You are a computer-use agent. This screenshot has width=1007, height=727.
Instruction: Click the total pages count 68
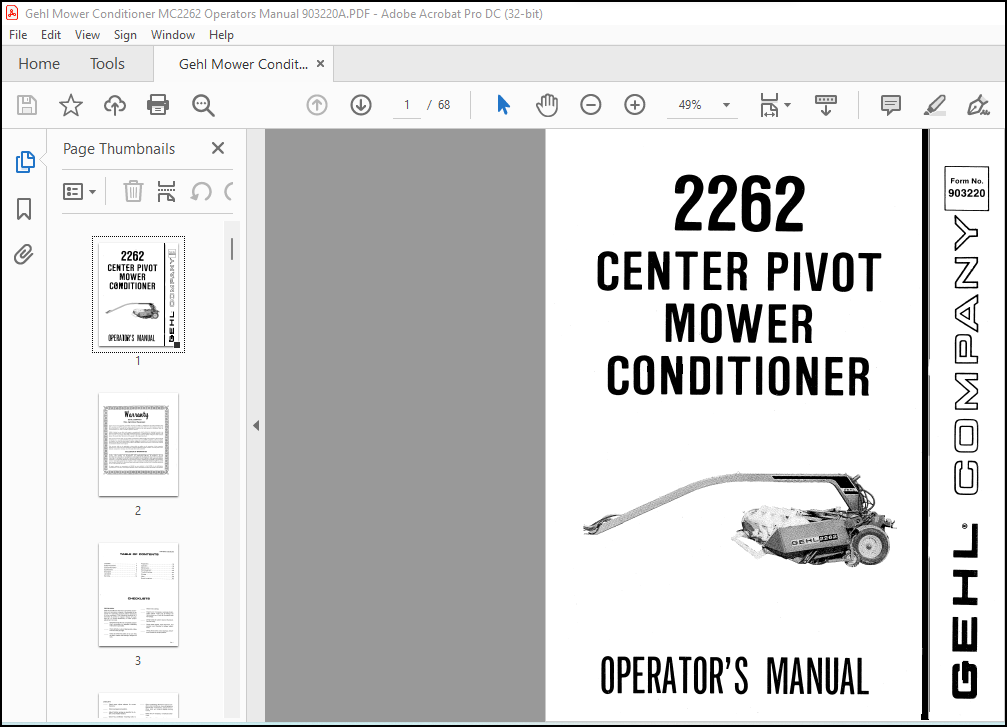444,105
